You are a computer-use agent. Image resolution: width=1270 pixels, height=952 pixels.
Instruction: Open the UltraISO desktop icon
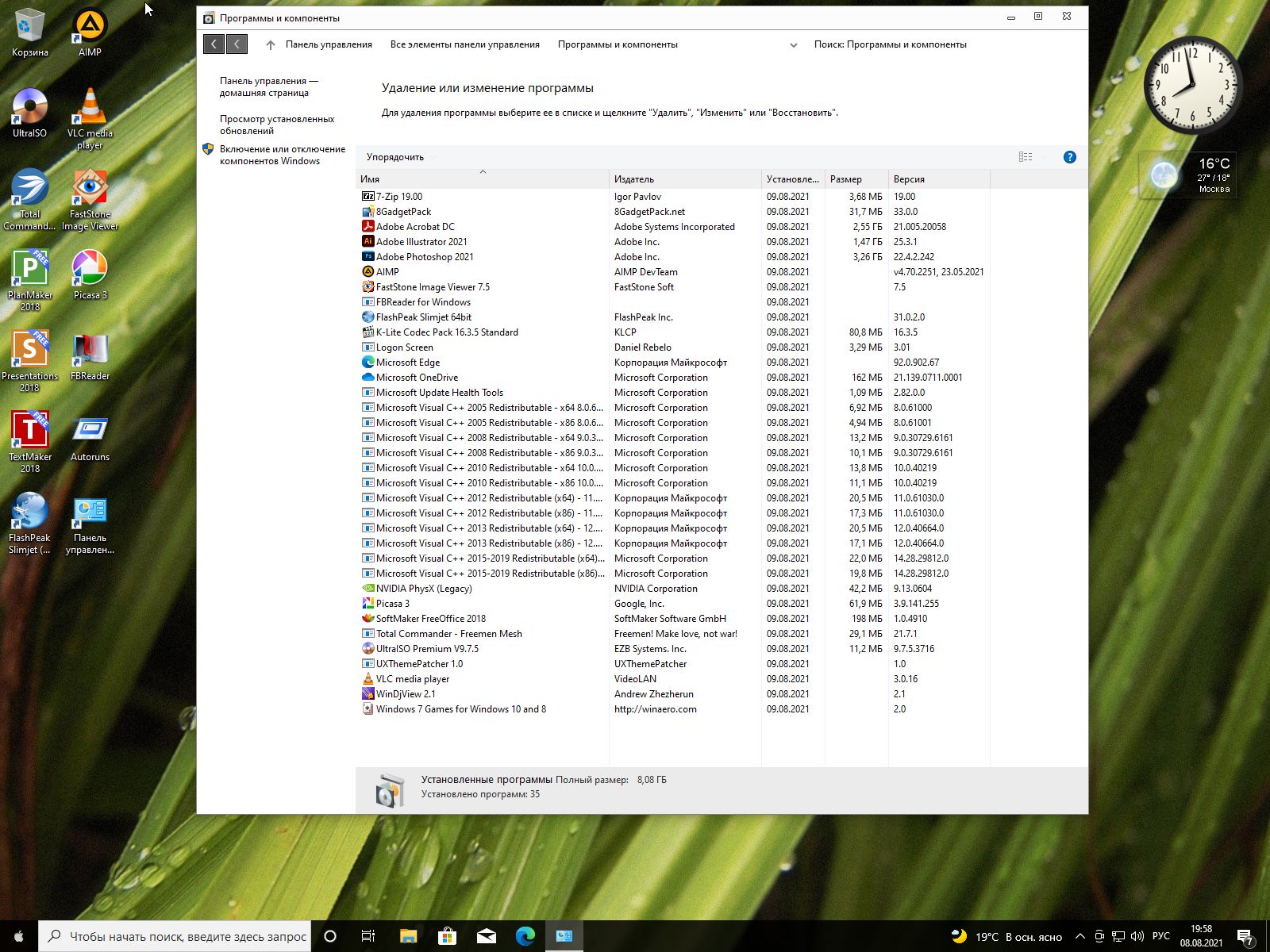(x=29, y=113)
